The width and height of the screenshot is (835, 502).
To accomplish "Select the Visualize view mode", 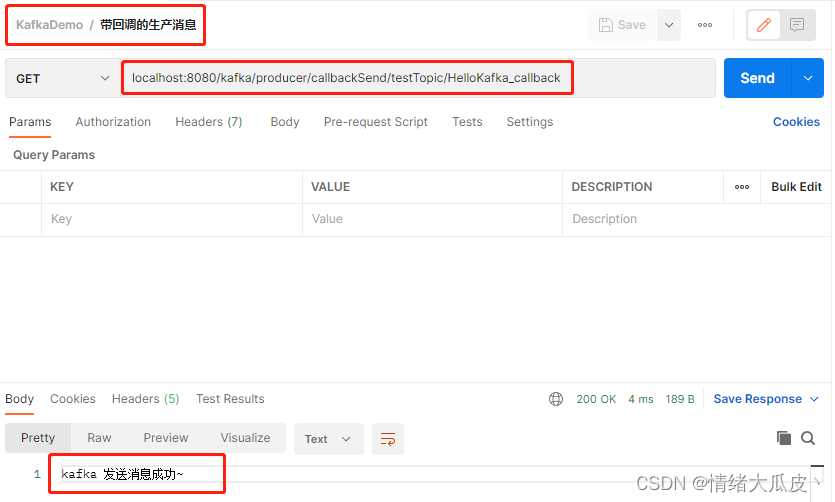I will point(245,438).
